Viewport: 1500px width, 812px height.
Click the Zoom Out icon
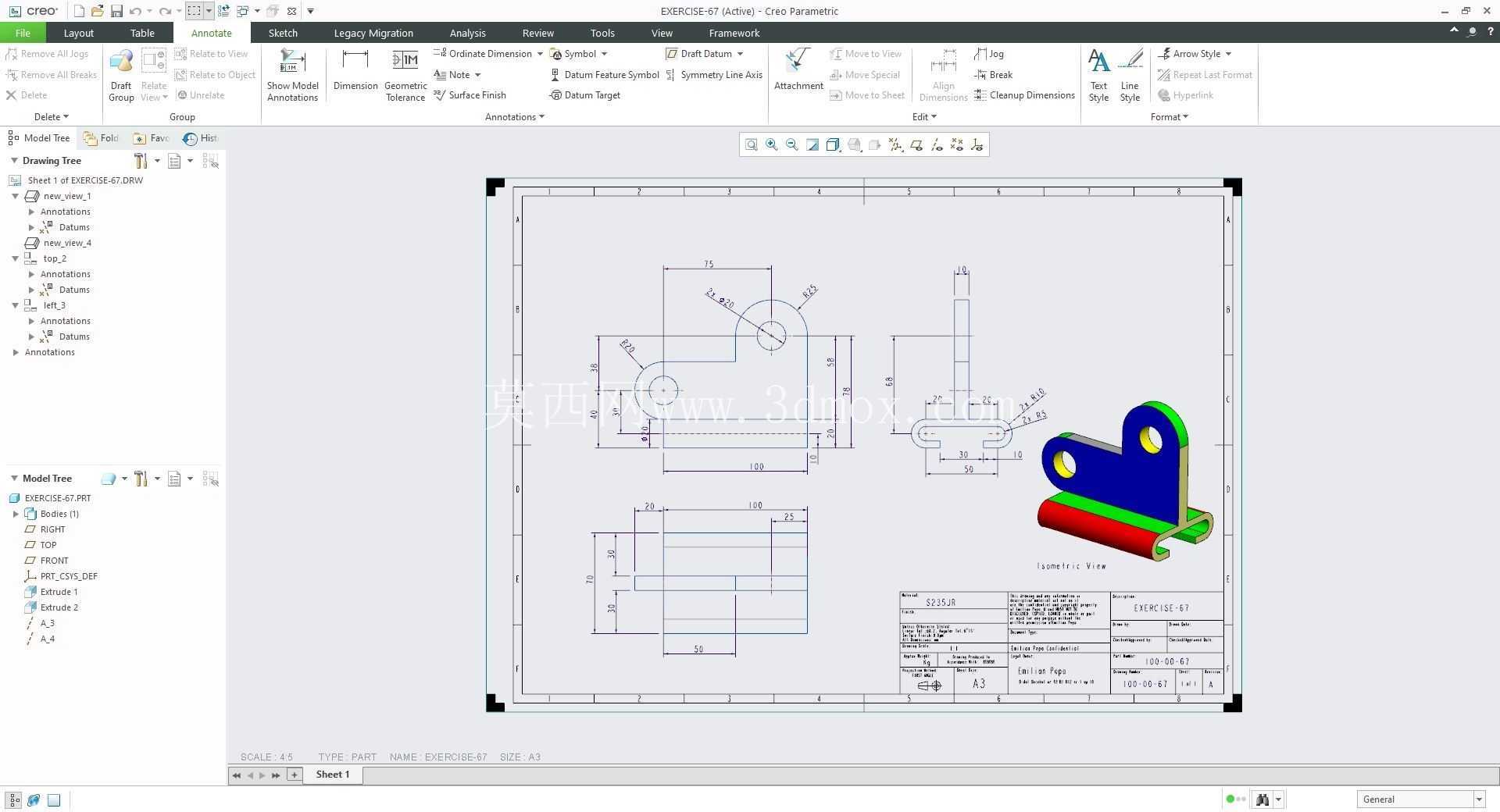click(792, 145)
